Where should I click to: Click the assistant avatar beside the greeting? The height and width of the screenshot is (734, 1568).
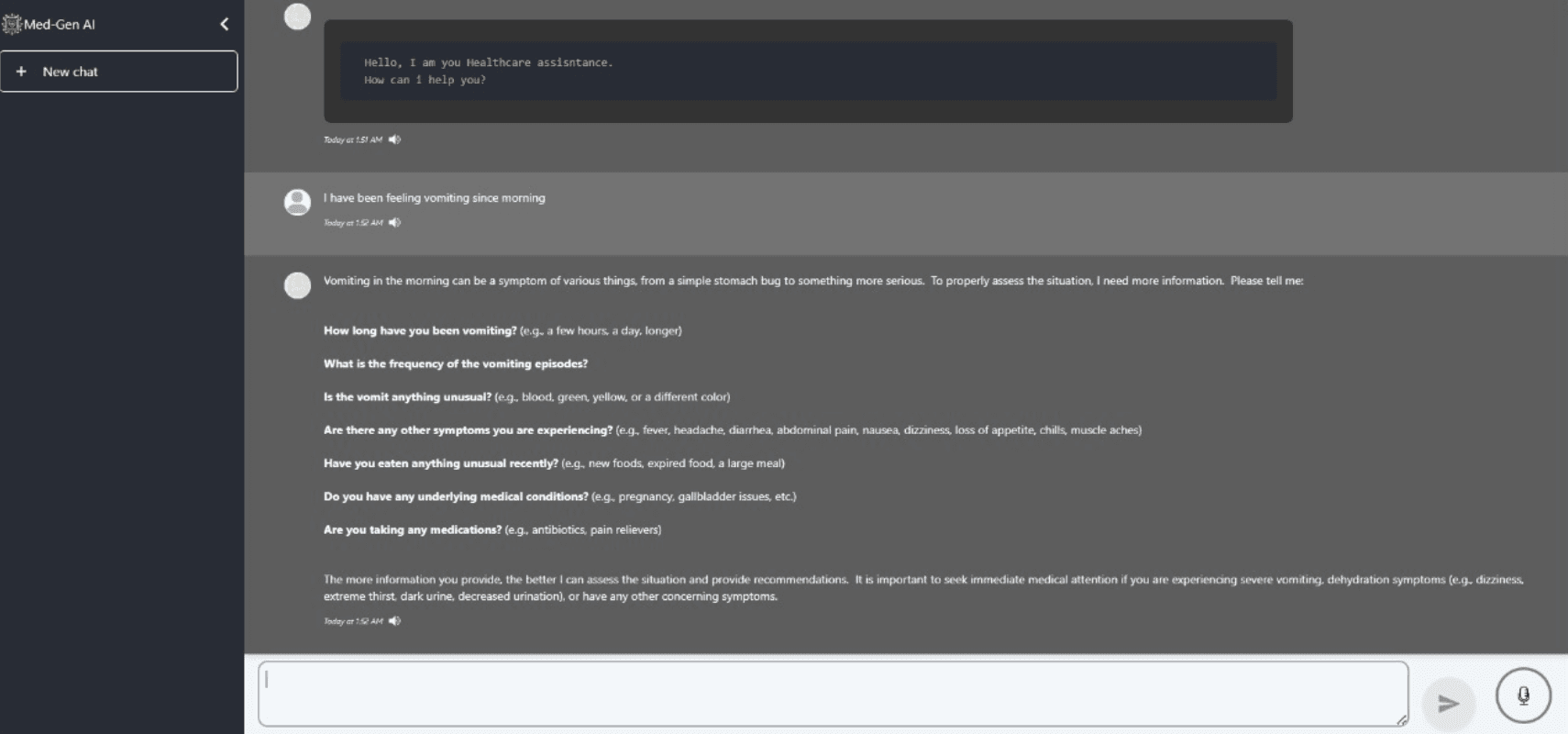(x=297, y=17)
